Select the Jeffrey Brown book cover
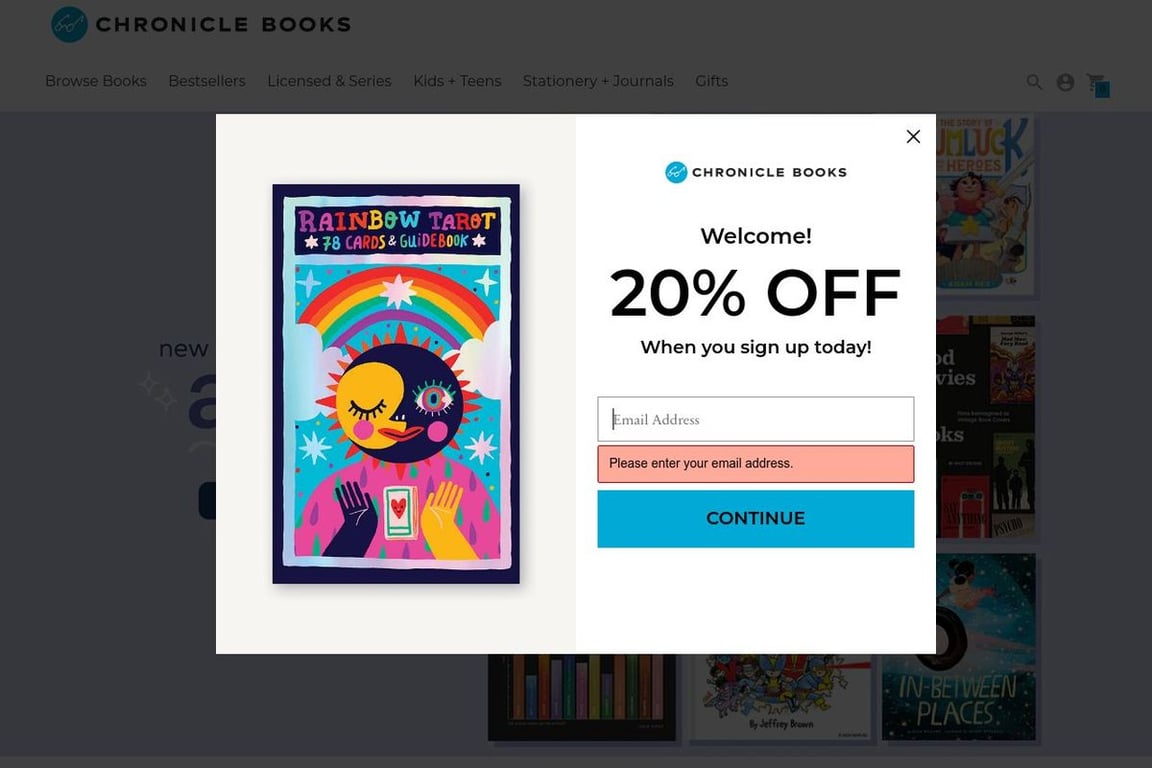Viewport: 1152px width, 768px height. coord(782,698)
